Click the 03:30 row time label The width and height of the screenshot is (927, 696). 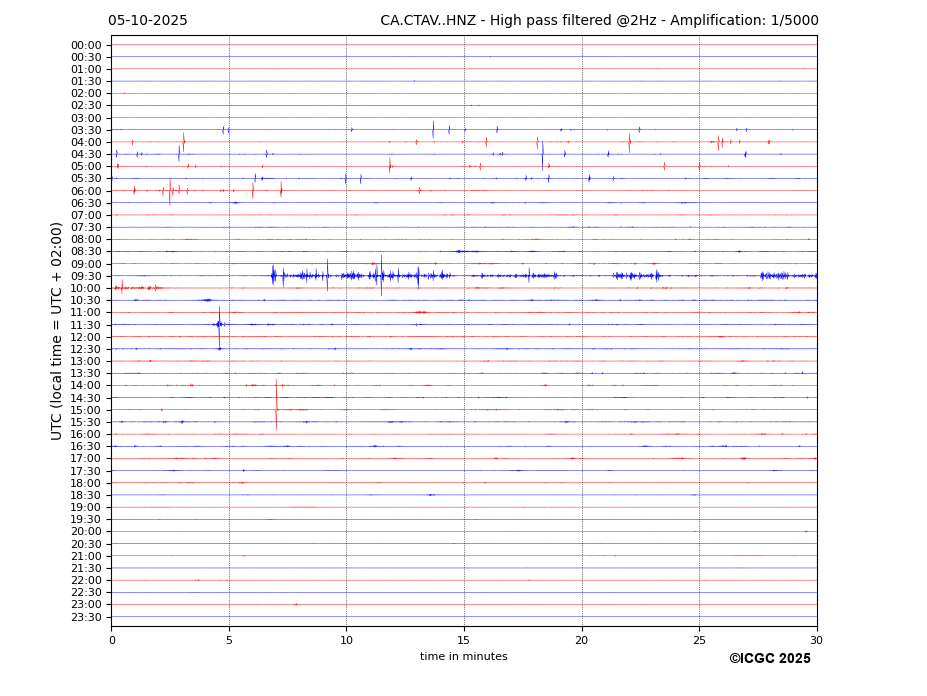[x=86, y=130]
